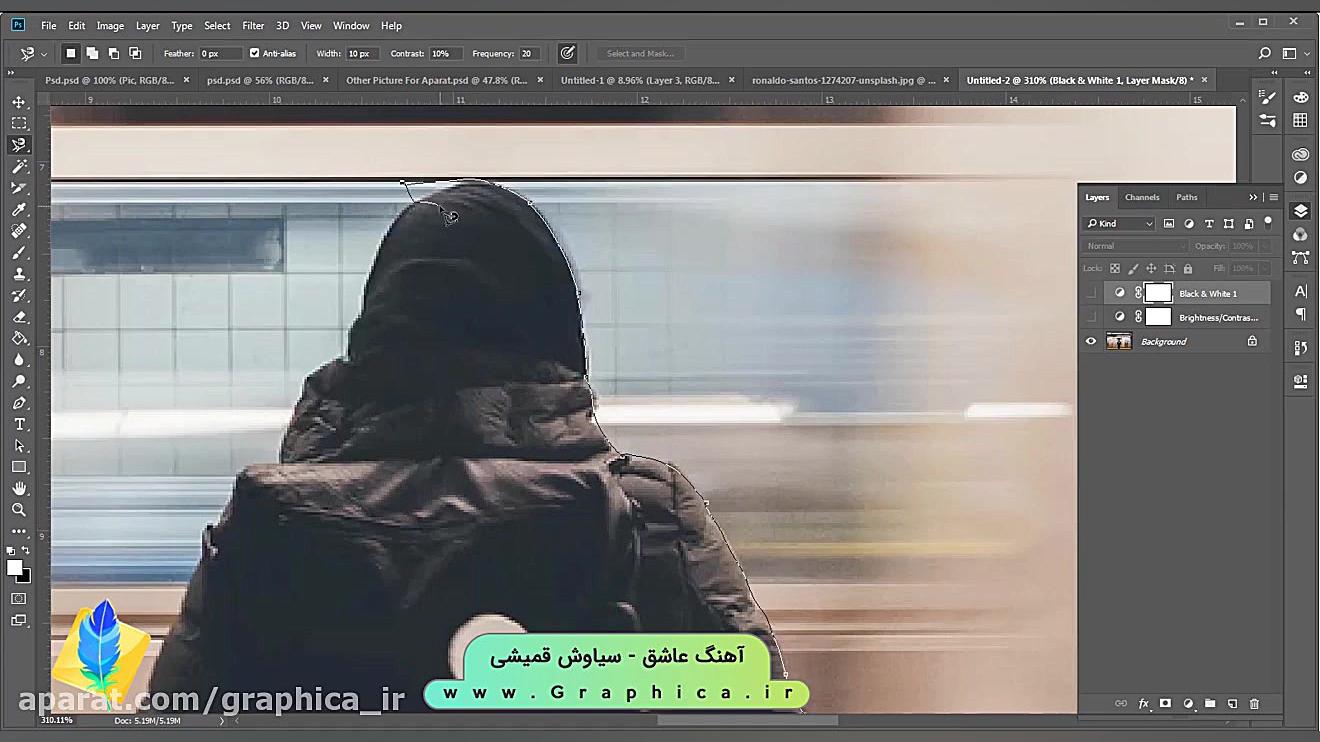Viewport: 1320px width, 742px height.
Task: Open the Filter menu
Action: pos(253,25)
